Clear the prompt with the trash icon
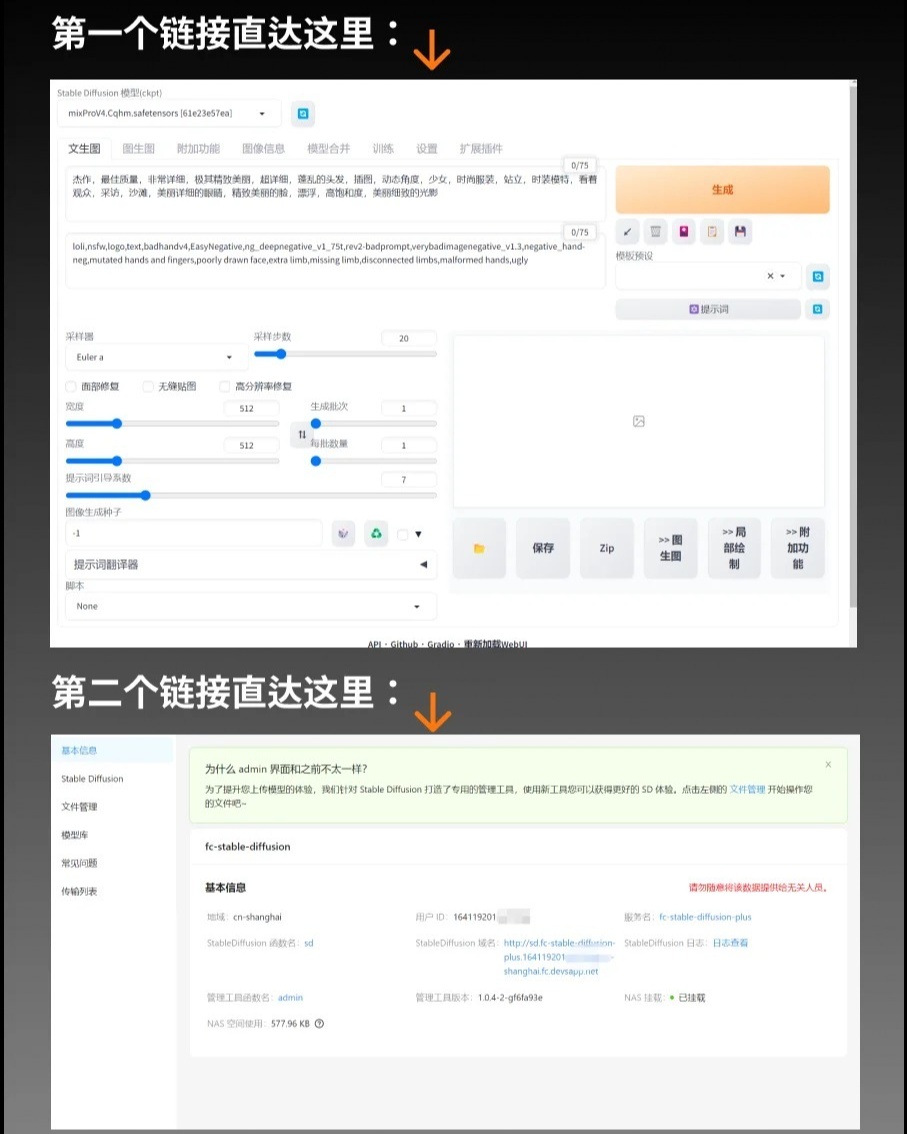Image resolution: width=907 pixels, height=1134 pixels. pyautogui.click(x=655, y=232)
